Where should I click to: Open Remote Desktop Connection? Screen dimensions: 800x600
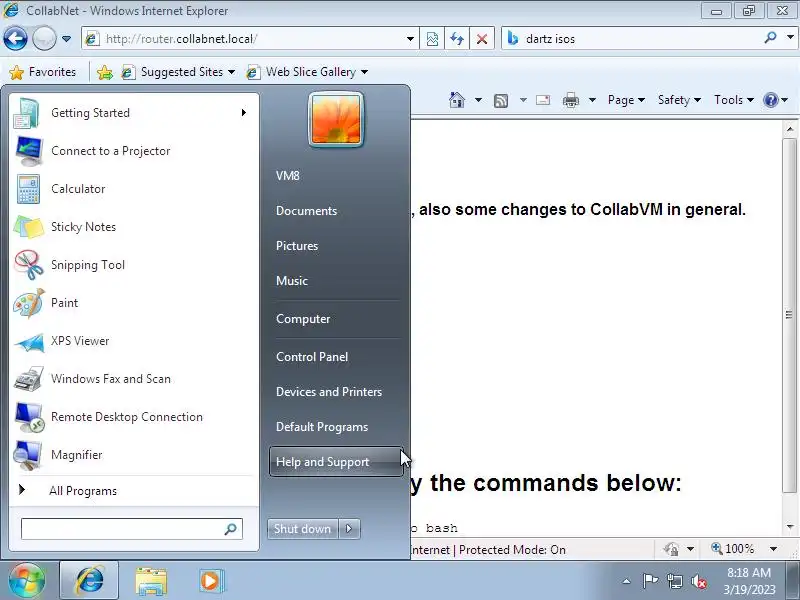tap(133, 417)
